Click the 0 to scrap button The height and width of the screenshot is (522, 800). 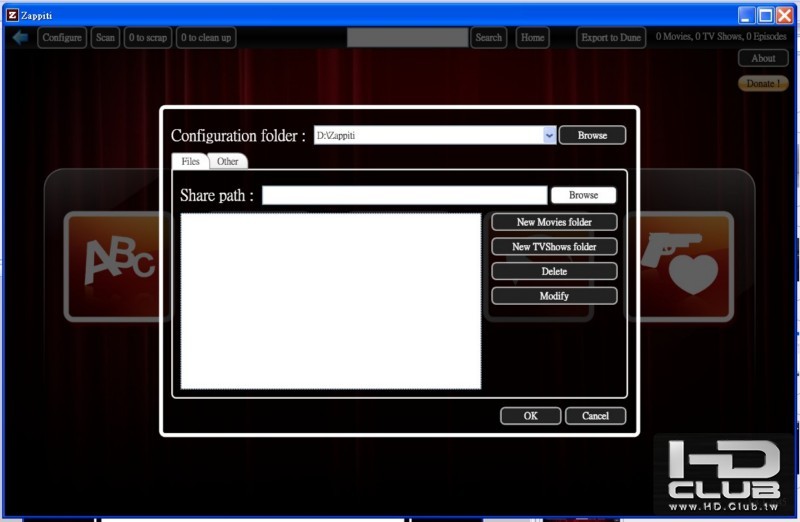(147, 38)
